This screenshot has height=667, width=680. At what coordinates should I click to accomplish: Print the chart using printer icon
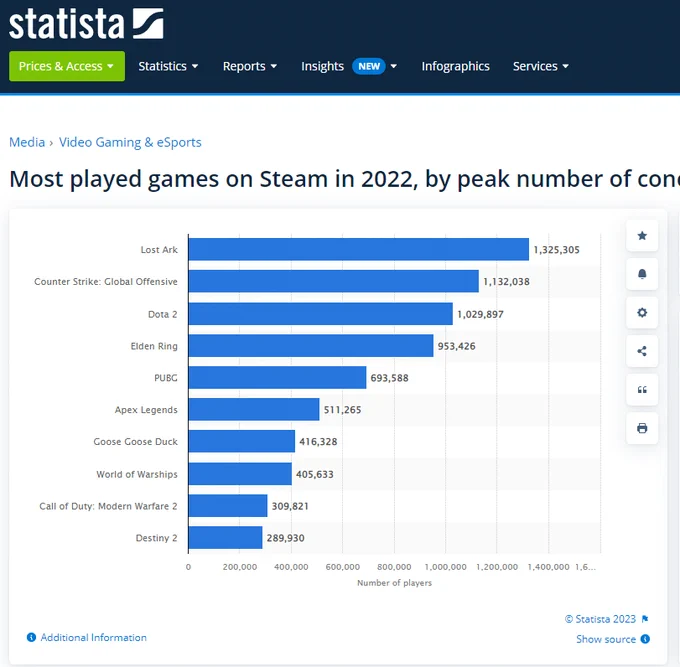642,428
